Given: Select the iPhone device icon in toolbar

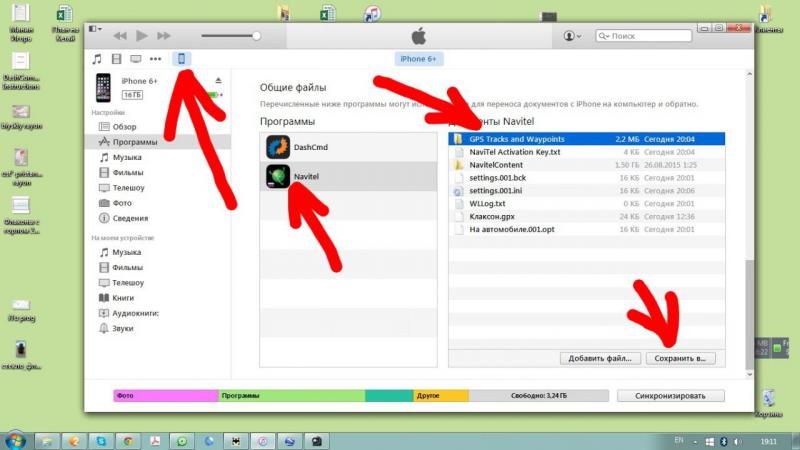Looking at the screenshot, I should pyautogui.click(x=181, y=59).
